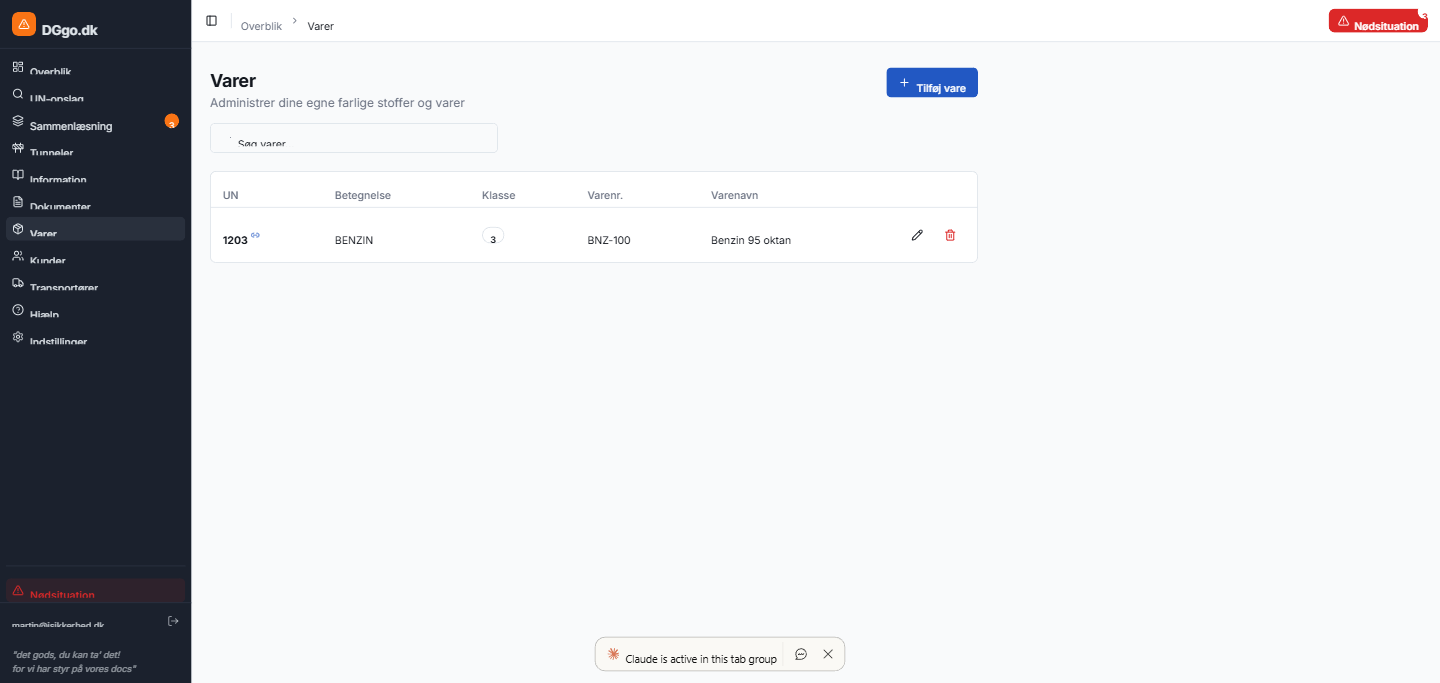
Task: Click the red Nødsituation button in the top bar
Action: click(1378, 21)
